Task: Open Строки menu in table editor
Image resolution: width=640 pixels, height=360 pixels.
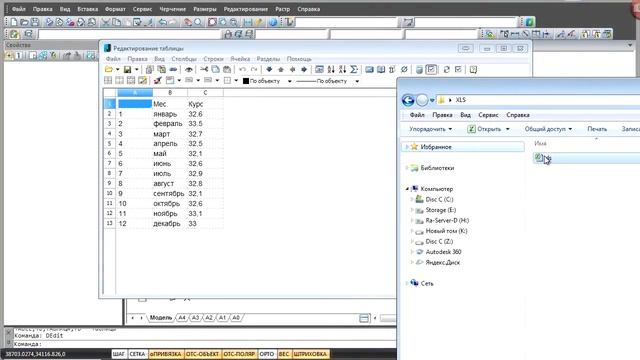Action: [x=213, y=59]
